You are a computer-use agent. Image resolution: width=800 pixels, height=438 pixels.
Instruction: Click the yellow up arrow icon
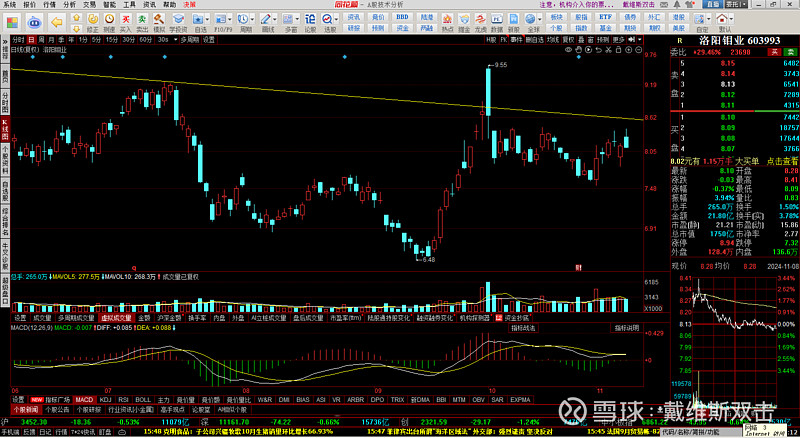coord(77,17)
